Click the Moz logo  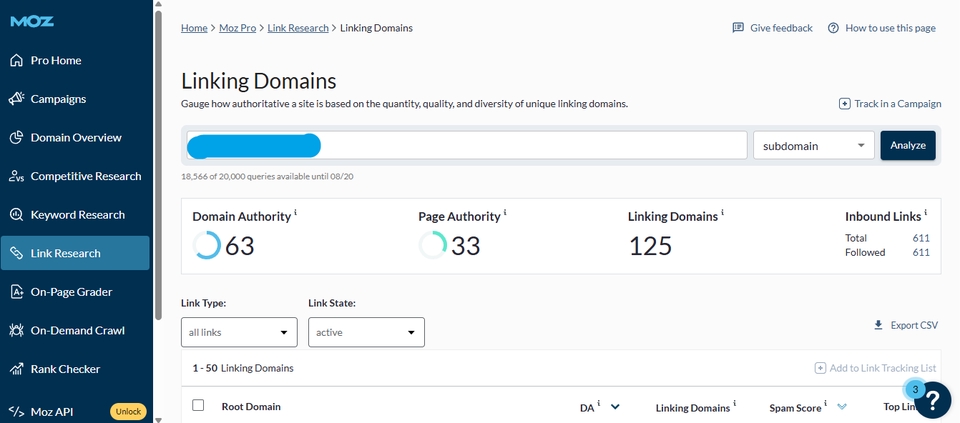[32, 21]
